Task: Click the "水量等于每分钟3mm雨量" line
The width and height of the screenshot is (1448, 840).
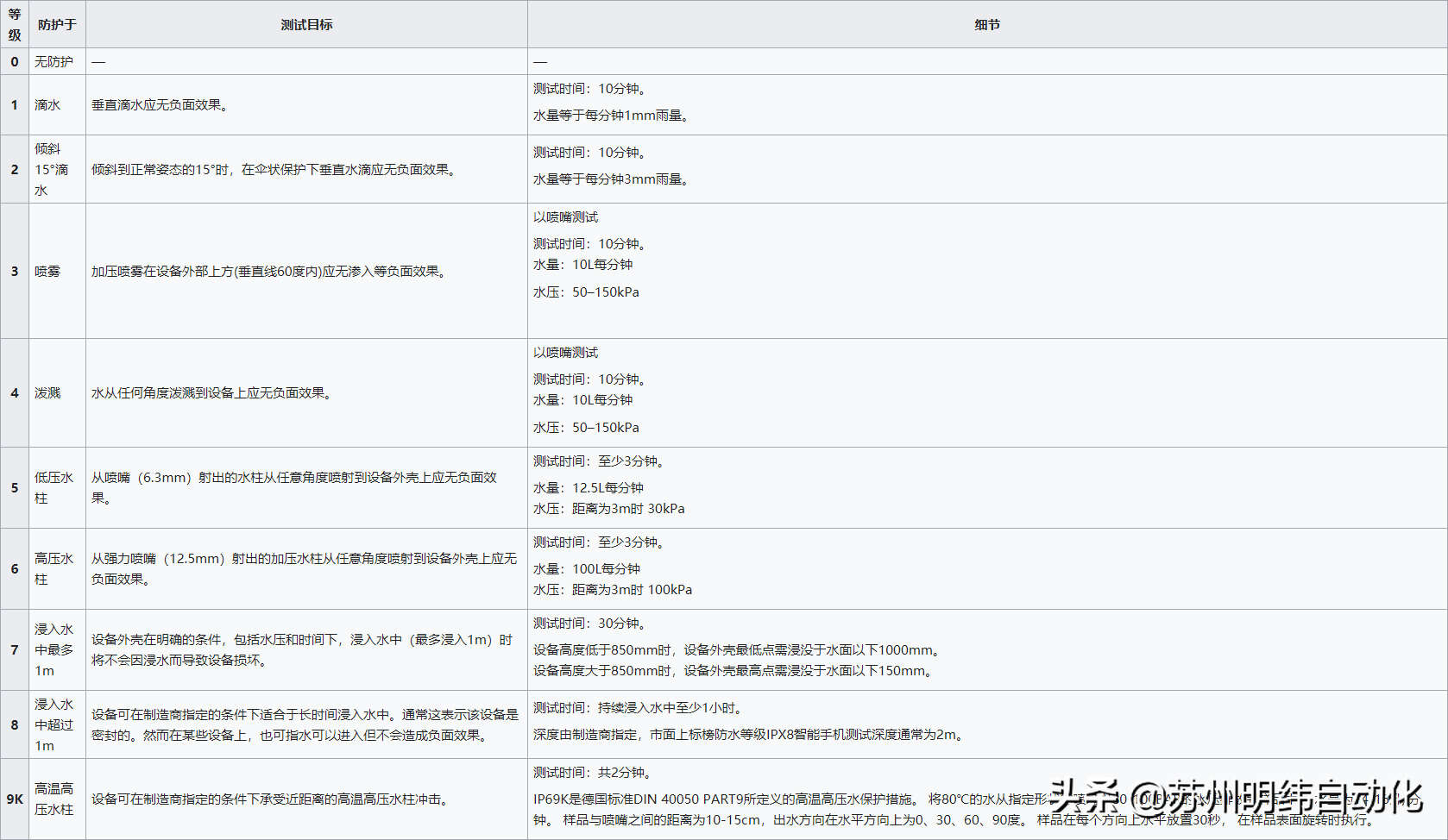Action: [x=611, y=179]
